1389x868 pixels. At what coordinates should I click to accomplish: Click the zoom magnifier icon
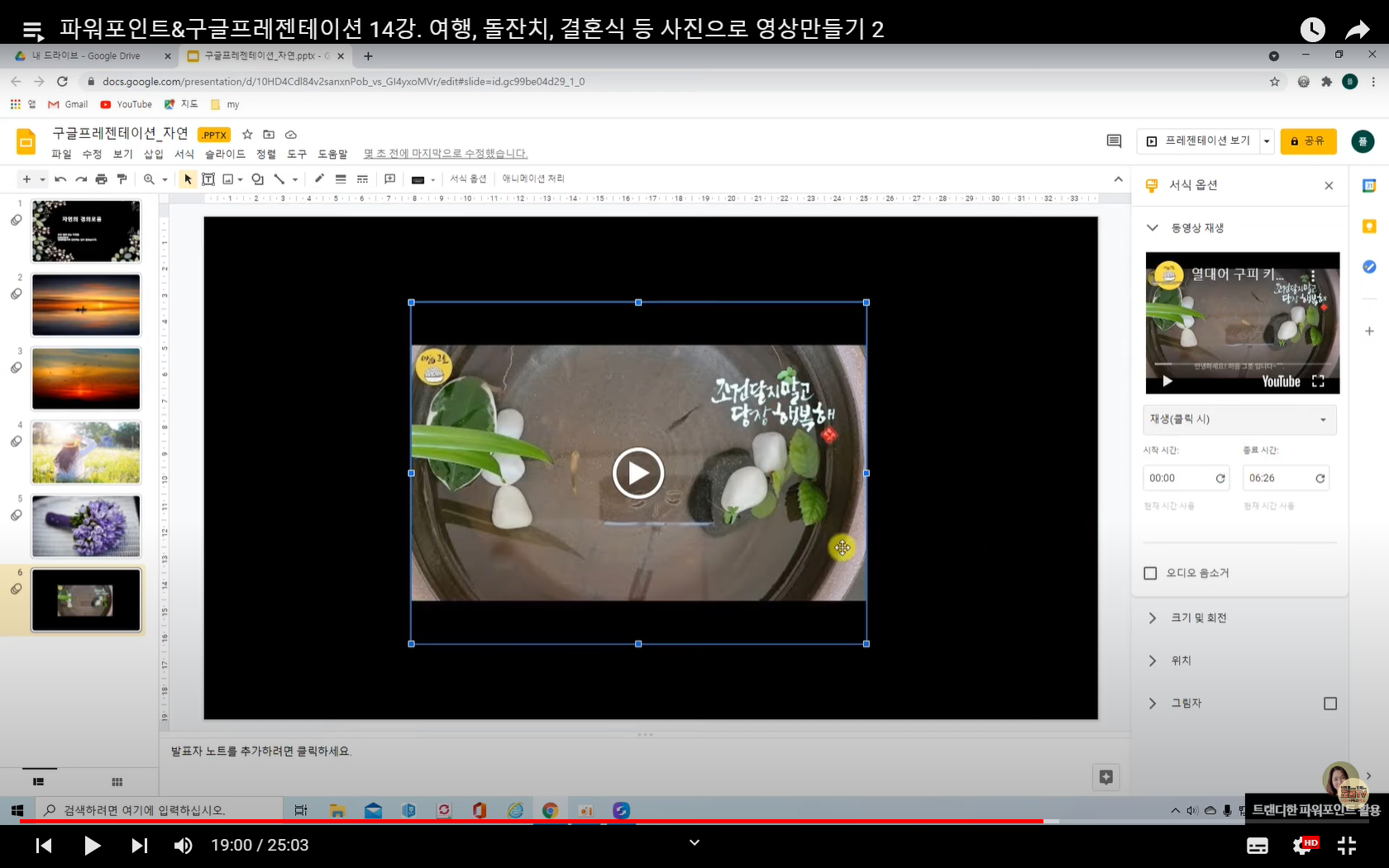point(149,179)
